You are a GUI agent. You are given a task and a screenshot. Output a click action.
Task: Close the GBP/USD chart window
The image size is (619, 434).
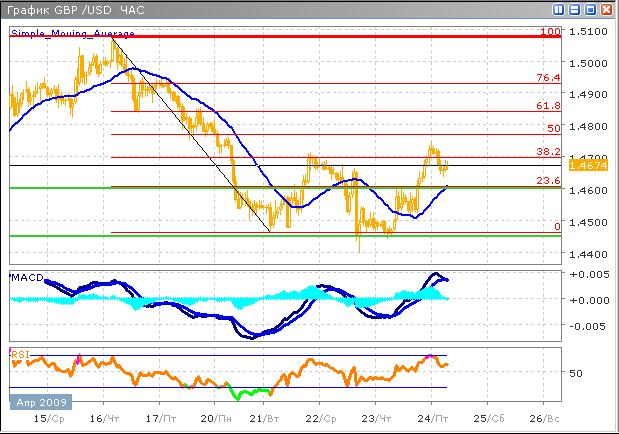coord(606,9)
